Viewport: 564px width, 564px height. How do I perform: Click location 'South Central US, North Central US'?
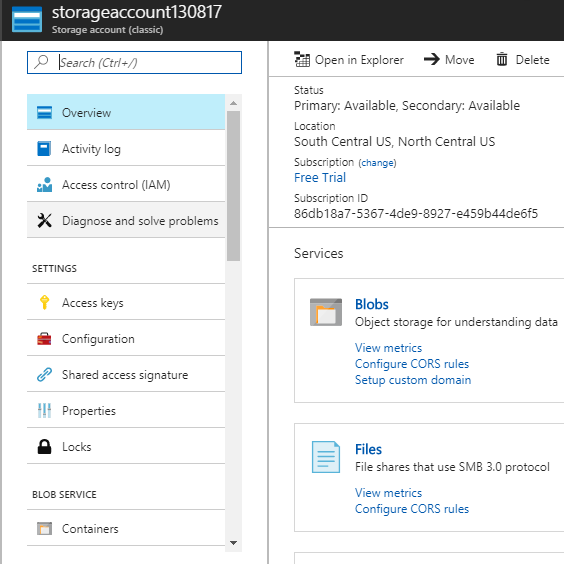tap(395, 141)
